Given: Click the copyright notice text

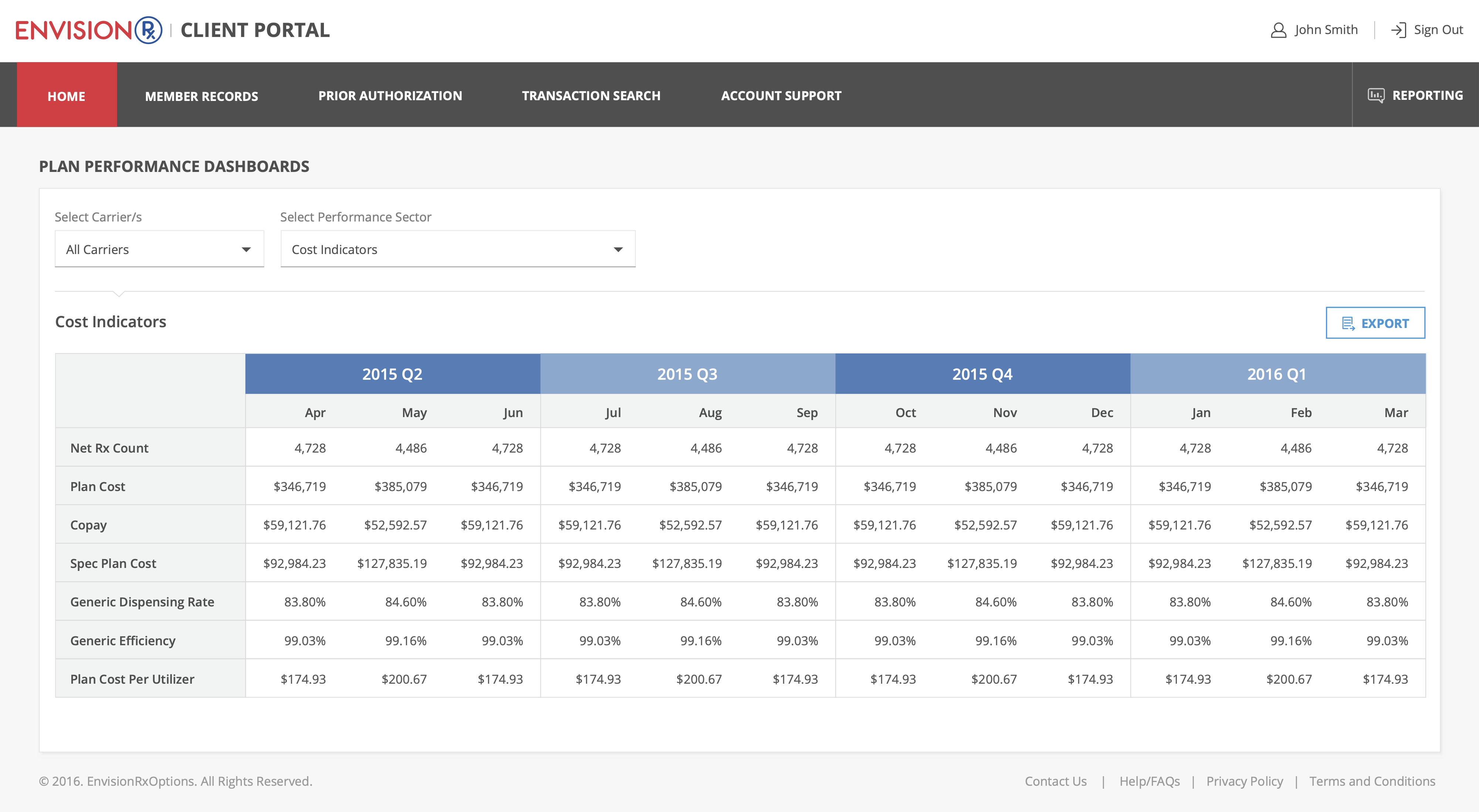Looking at the screenshot, I should 176,781.
